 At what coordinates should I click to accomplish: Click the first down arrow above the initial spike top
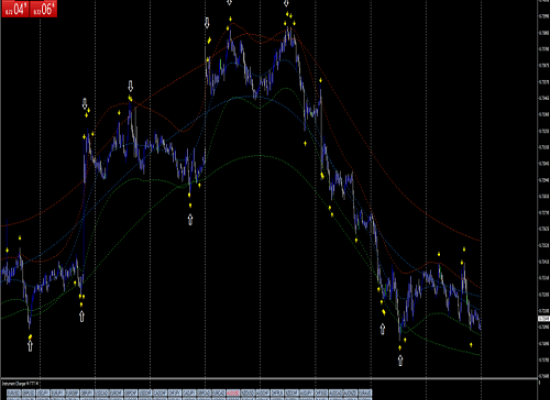click(x=85, y=104)
